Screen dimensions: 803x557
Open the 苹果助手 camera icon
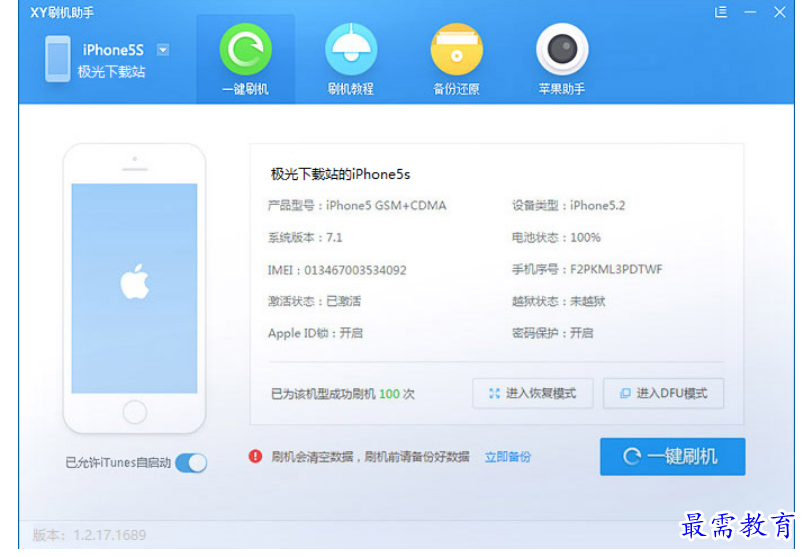click(x=562, y=50)
